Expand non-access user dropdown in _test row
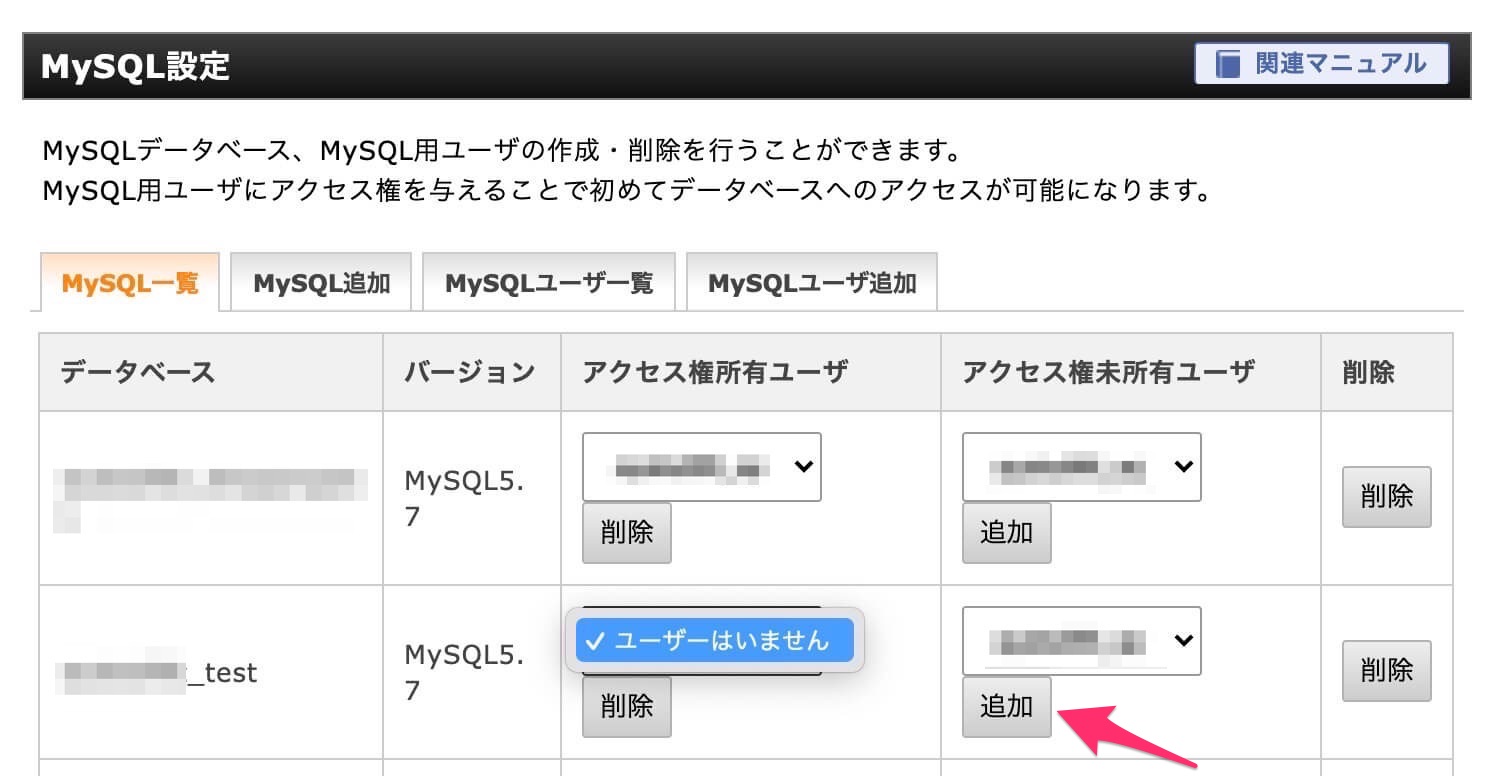 [x=1082, y=641]
